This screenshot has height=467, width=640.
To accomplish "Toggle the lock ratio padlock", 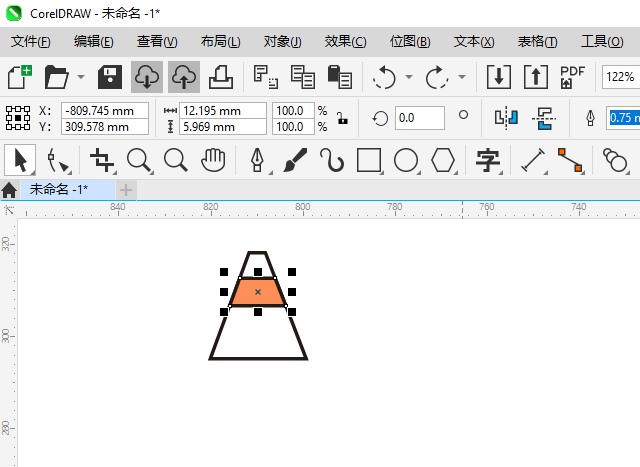I will pos(342,118).
